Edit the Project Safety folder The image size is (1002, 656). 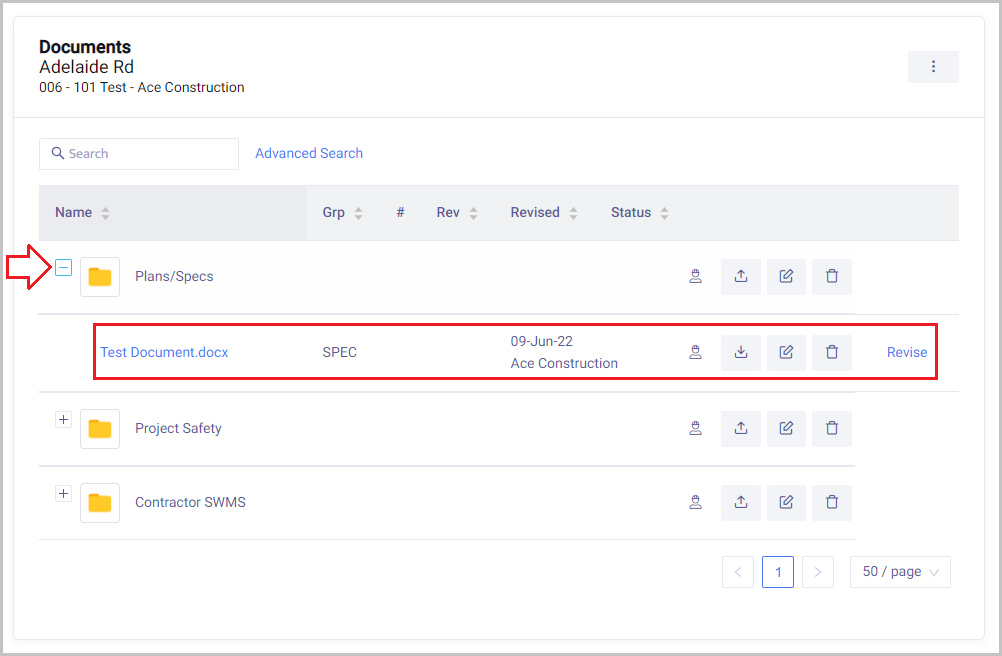786,428
